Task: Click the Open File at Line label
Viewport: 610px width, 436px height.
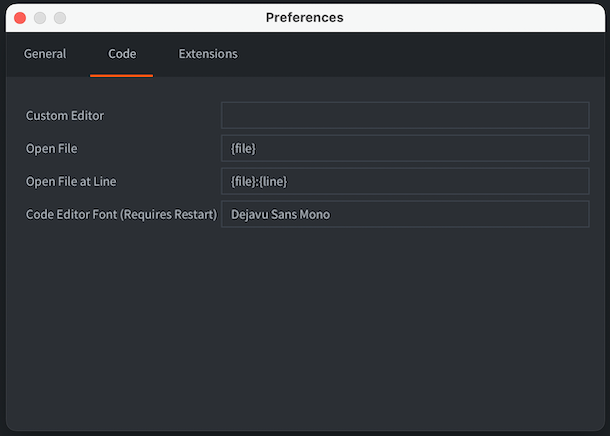Action: tap(71, 181)
